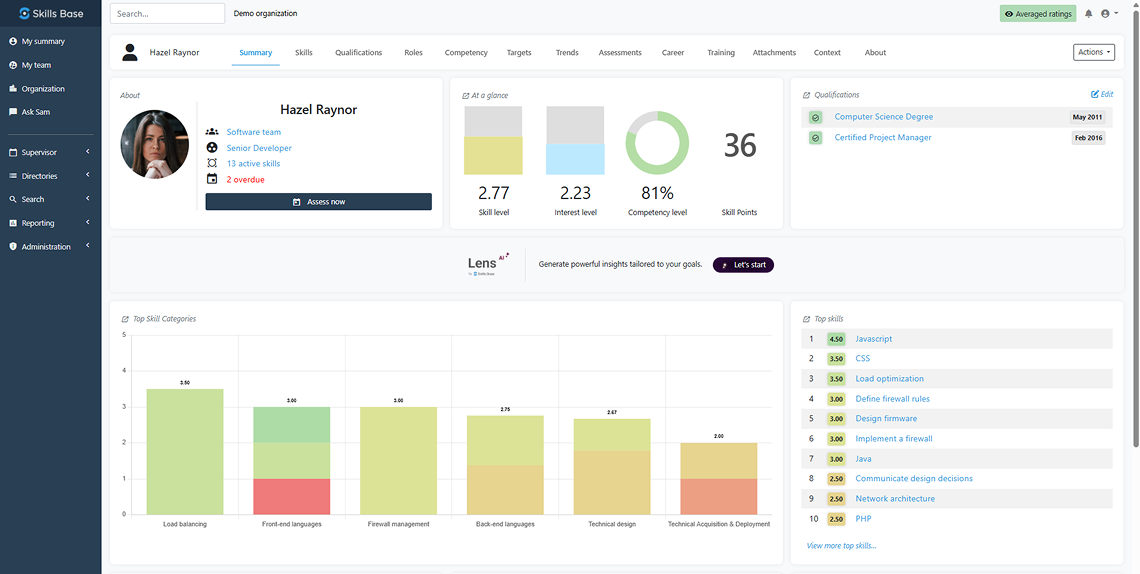1140x574 pixels.
Task: Go to the Trends tab
Action: [567, 53]
